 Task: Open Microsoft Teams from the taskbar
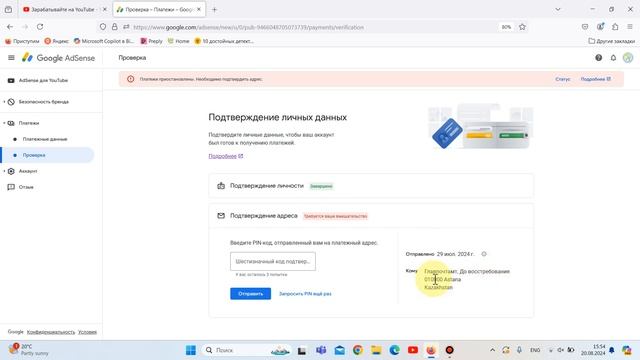[x=321, y=350]
